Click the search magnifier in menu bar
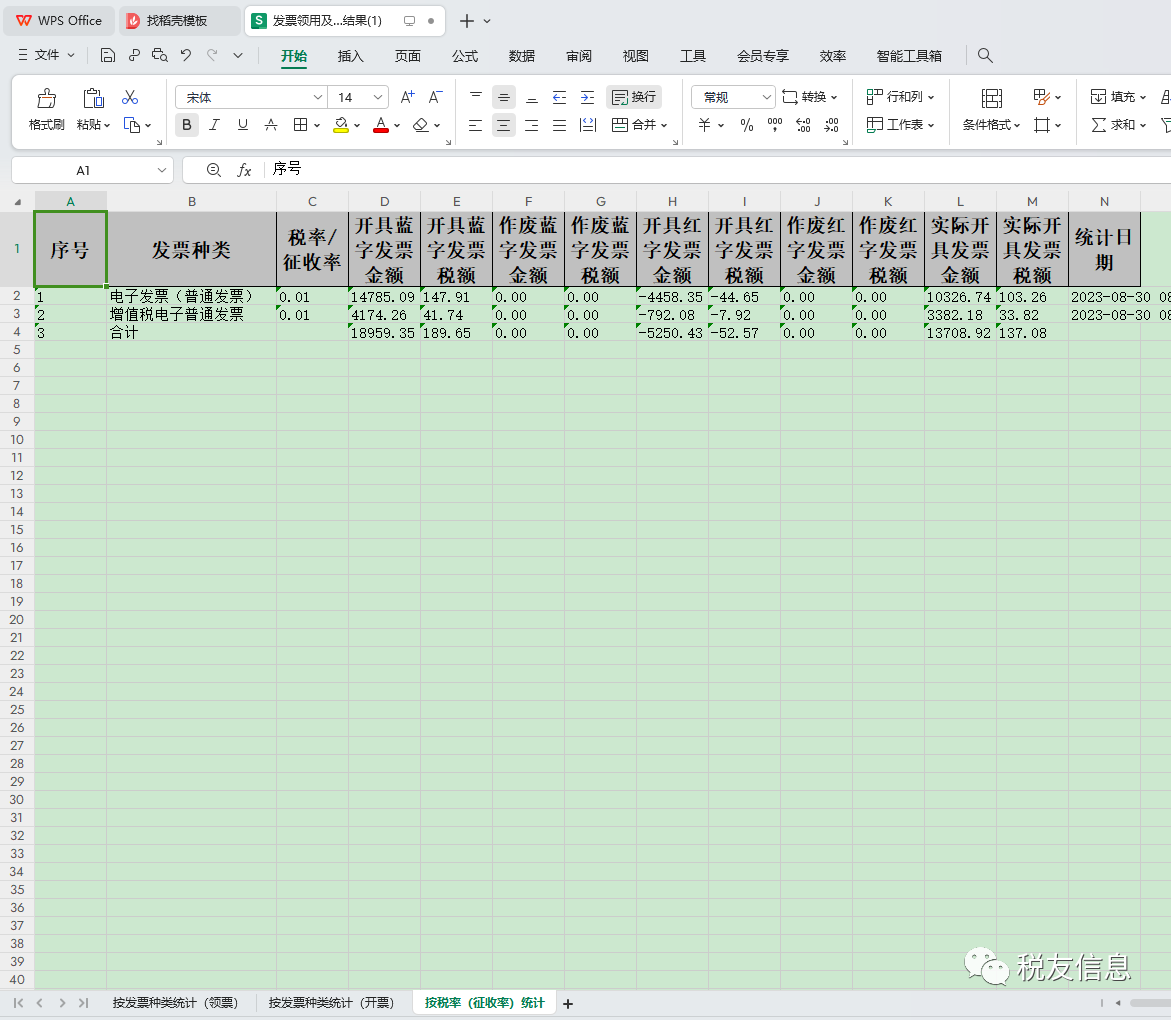 coord(985,55)
